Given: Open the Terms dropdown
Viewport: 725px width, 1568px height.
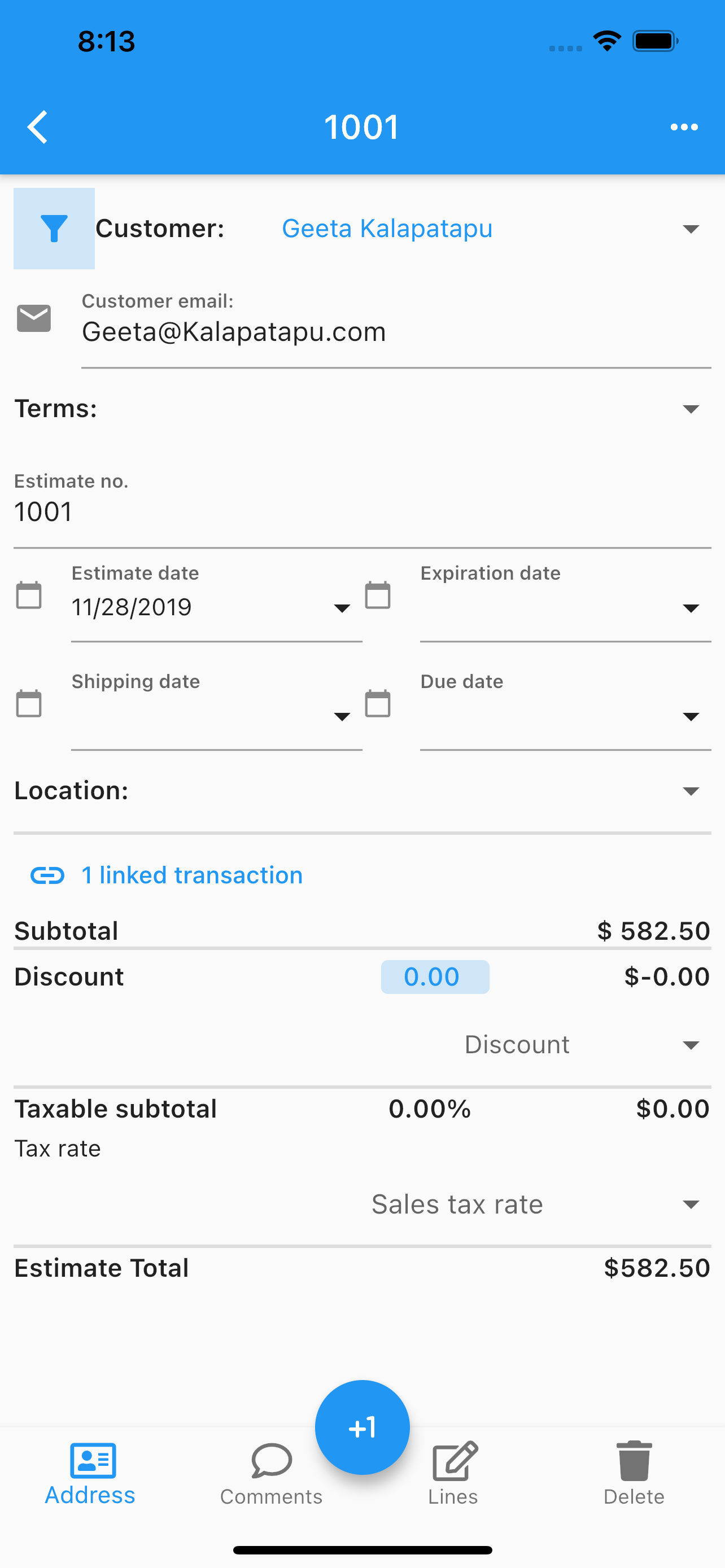Looking at the screenshot, I should 362,409.
